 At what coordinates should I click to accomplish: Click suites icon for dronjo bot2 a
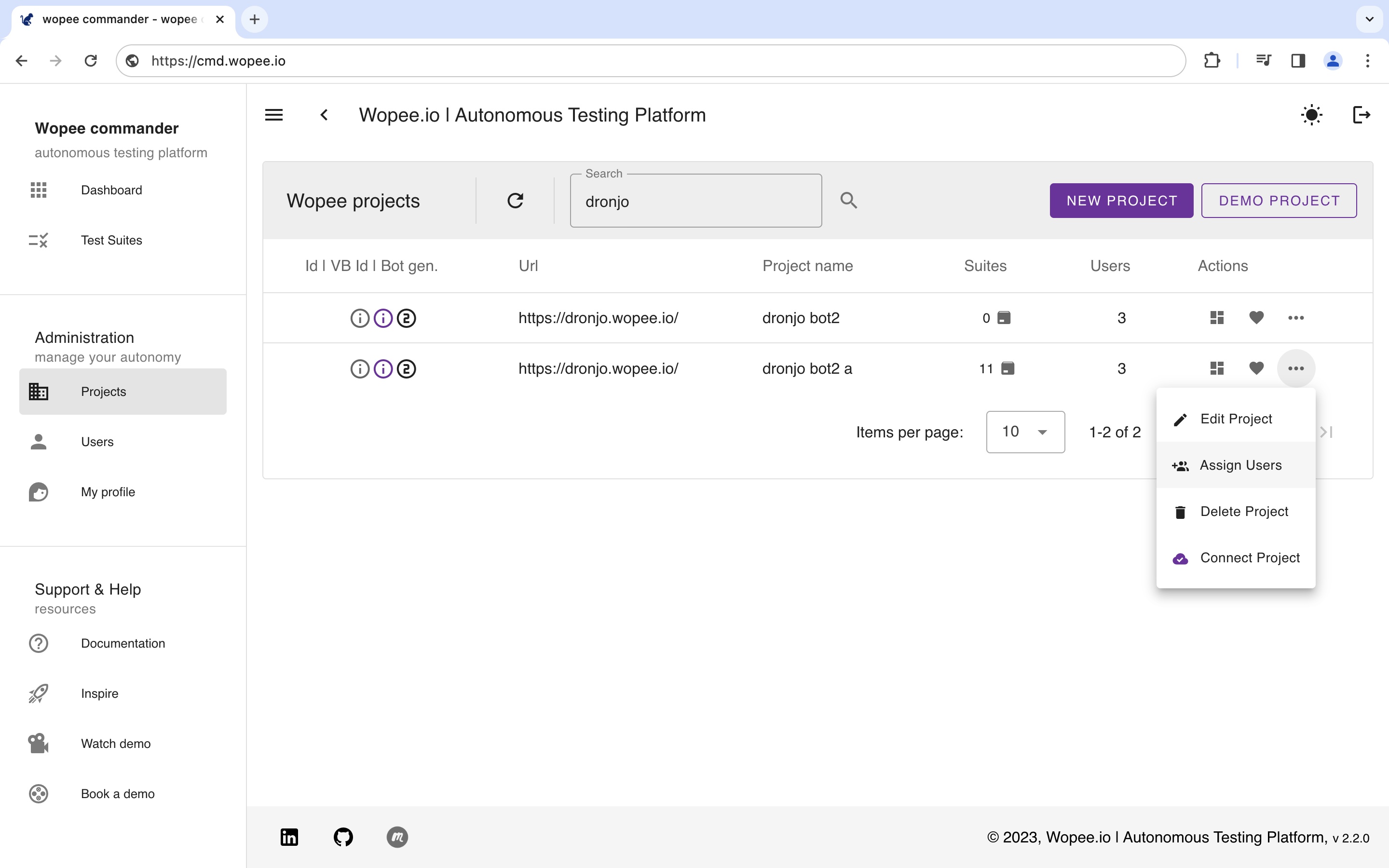coord(1008,368)
